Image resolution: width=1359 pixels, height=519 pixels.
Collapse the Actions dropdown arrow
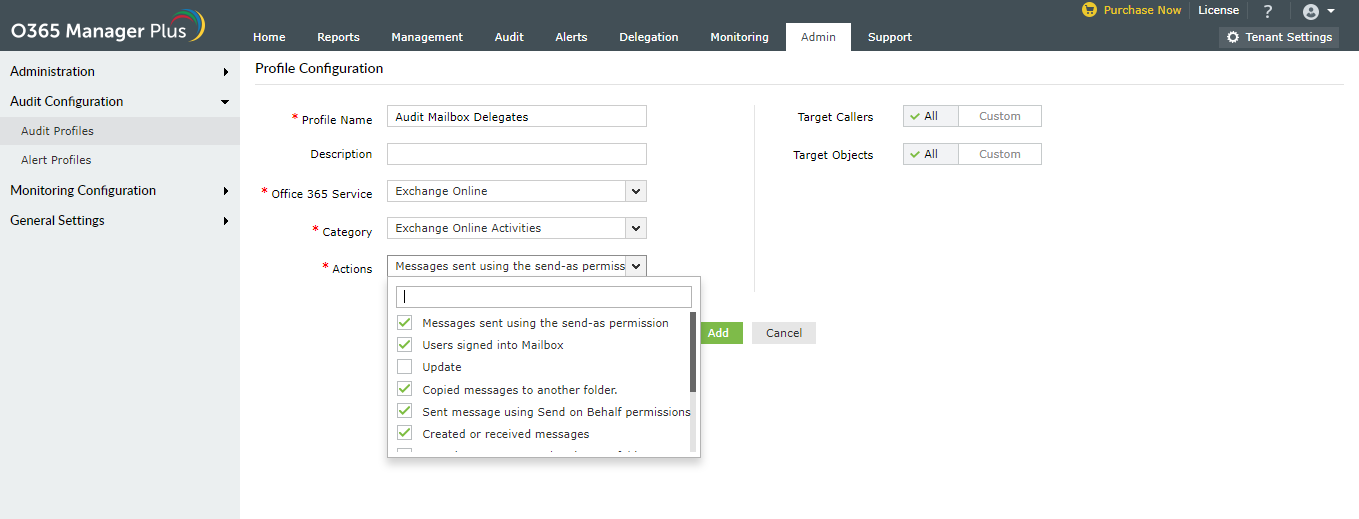point(636,266)
